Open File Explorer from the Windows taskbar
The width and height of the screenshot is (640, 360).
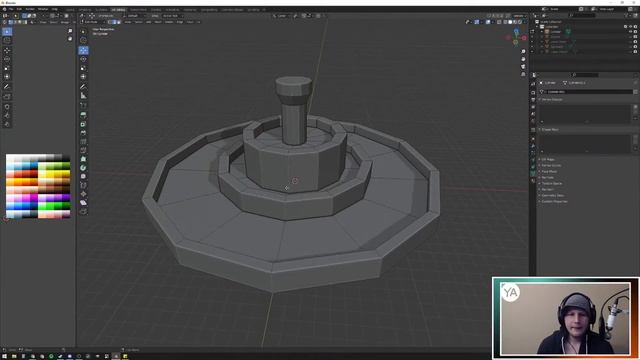click(x=14, y=356)
